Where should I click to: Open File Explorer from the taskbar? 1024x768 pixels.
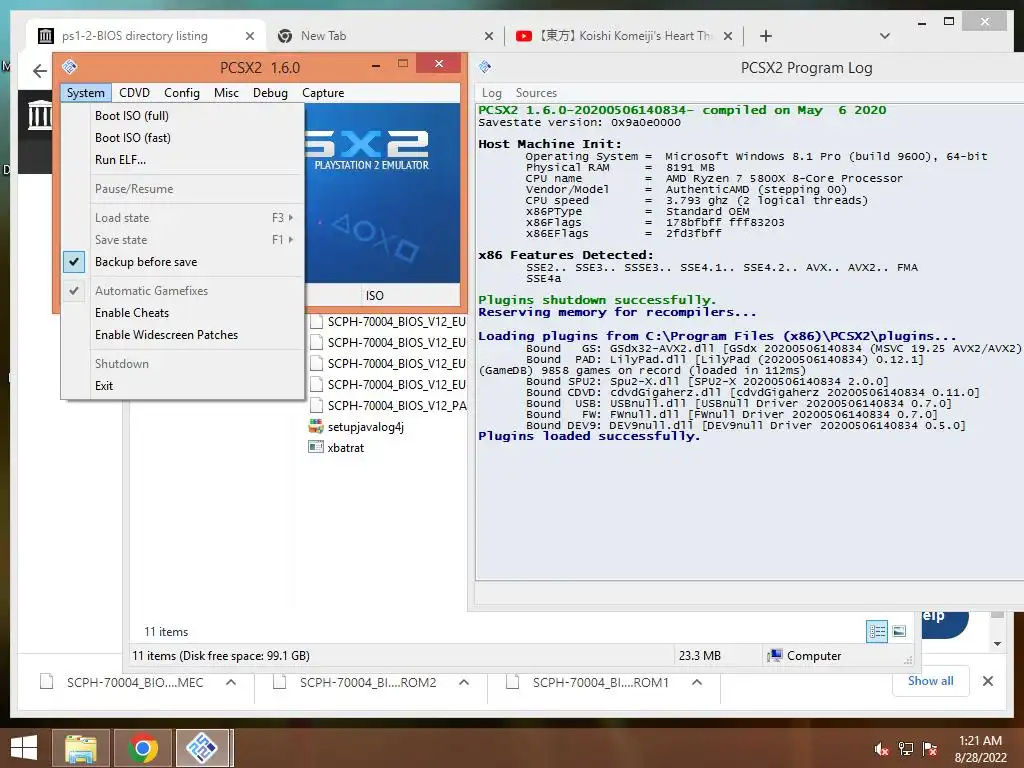click(80, 748)
